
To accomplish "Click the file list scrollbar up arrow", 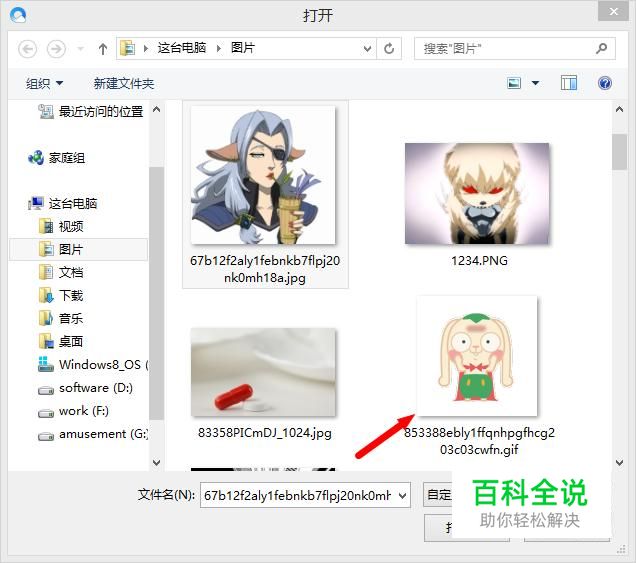I will (x=619, y=109).
